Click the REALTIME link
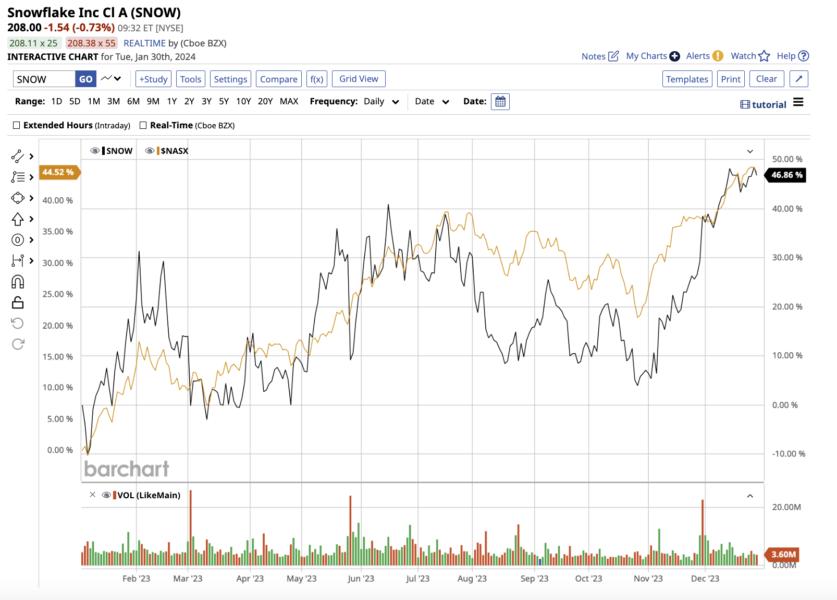The image size is (837, 600). [144, 43]
